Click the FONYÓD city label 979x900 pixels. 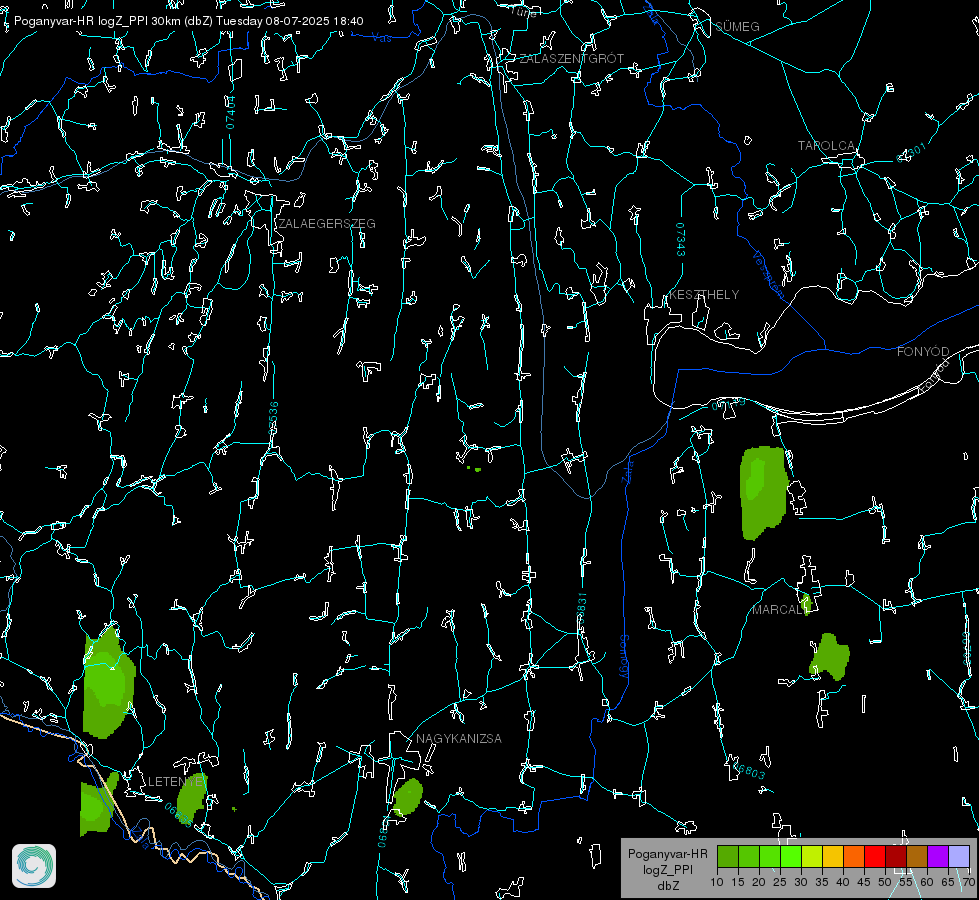923,352
